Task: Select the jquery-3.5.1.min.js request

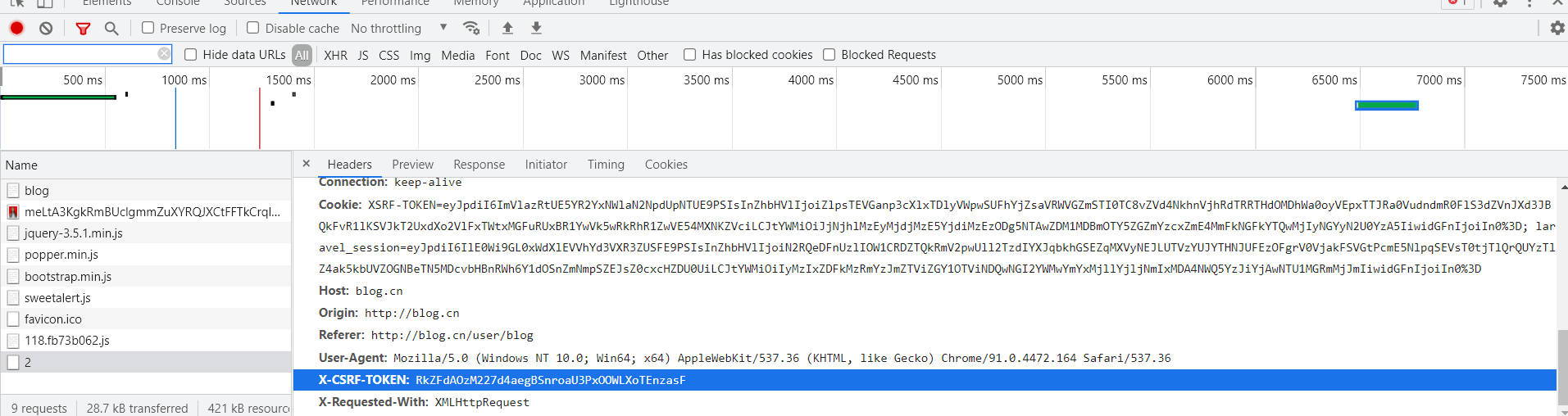Action: (x=146, y=233)
